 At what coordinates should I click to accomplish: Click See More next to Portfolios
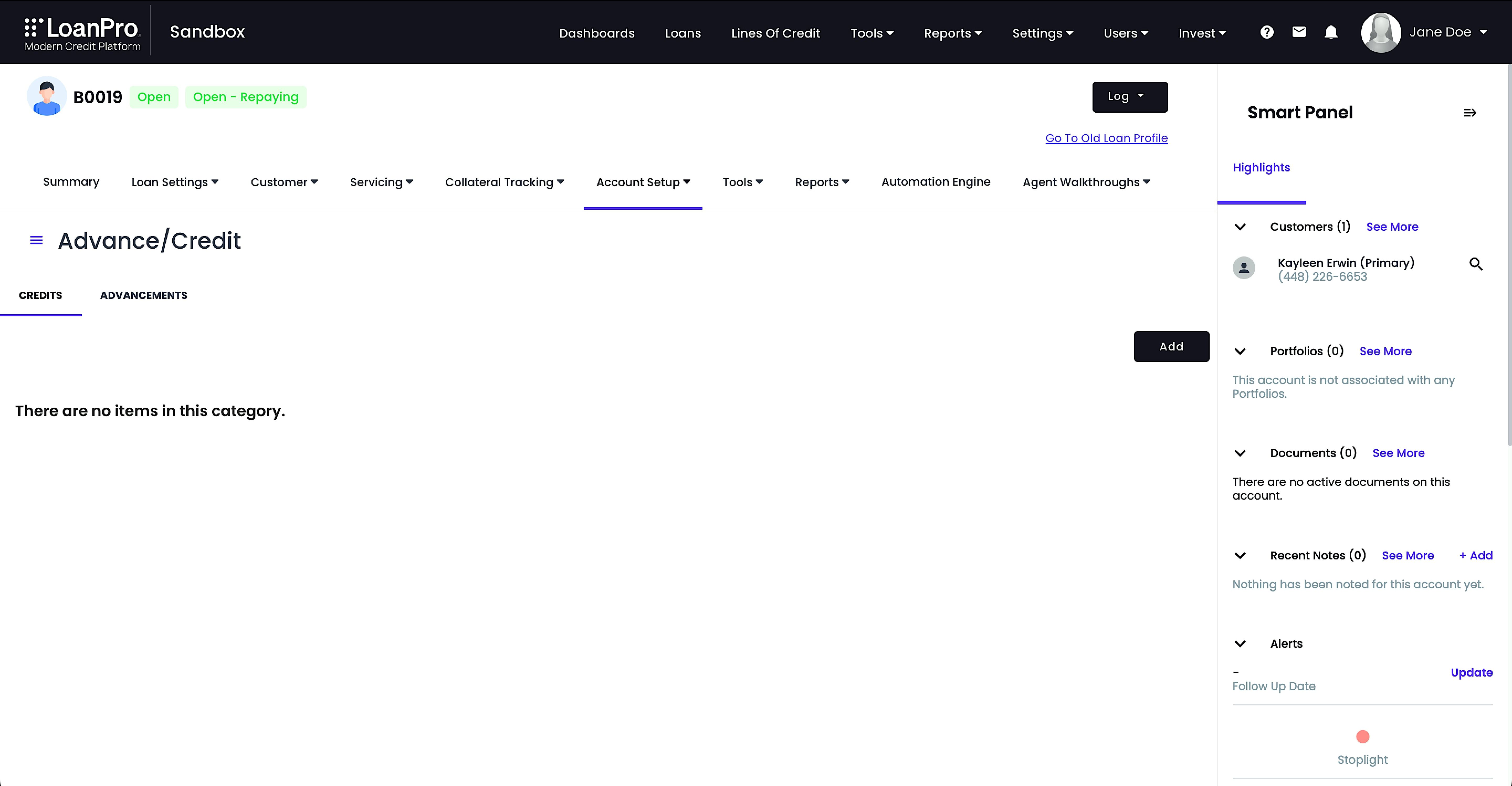1385,351
